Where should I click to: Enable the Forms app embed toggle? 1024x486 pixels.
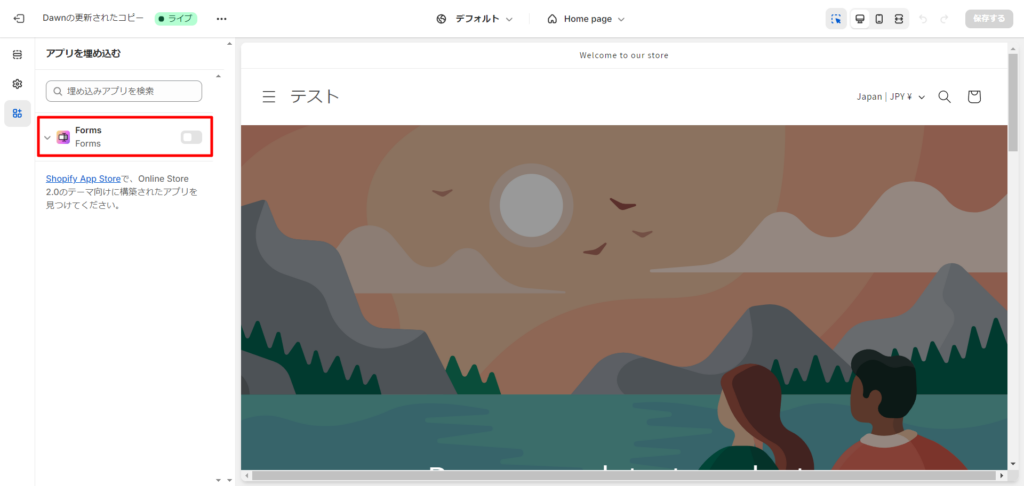[x=191, y=137]
